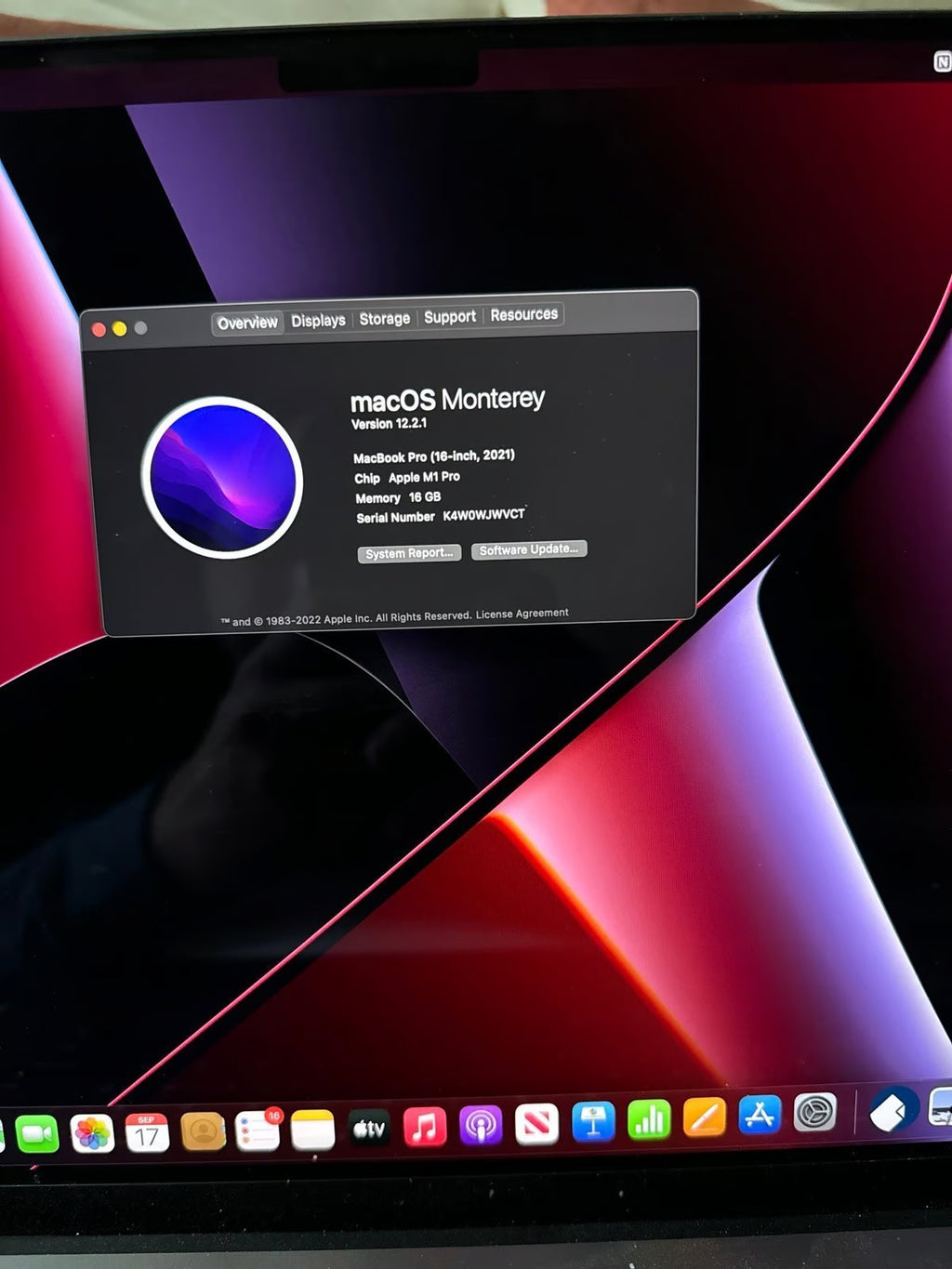The image size is (952, 1269).
Task: Click the System Report button
Action: coord(409,553)
